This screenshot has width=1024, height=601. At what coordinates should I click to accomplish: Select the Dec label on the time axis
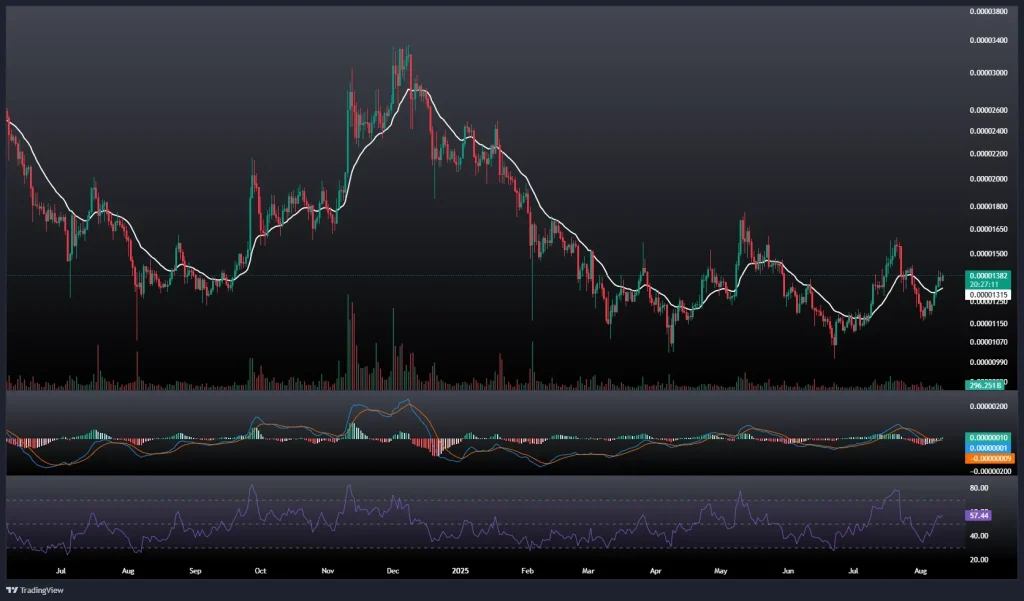coord(393,571)
